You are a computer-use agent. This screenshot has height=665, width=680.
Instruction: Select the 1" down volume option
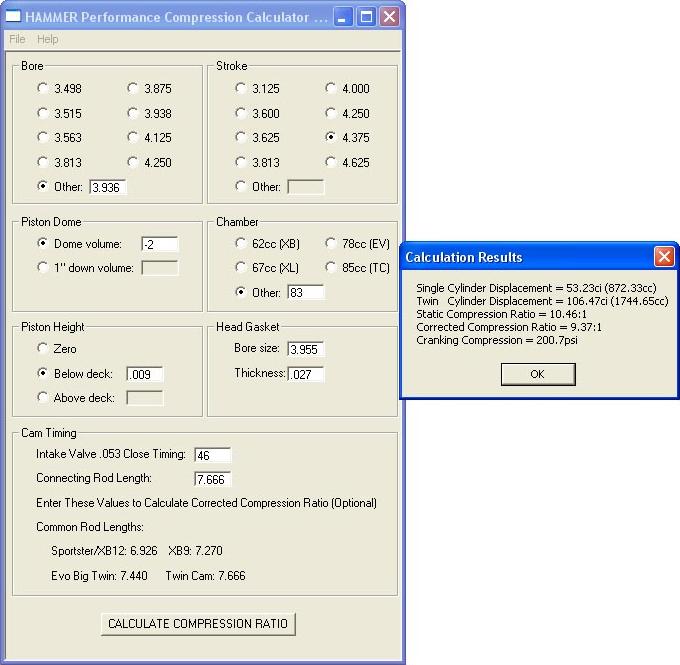pos(42,267)
